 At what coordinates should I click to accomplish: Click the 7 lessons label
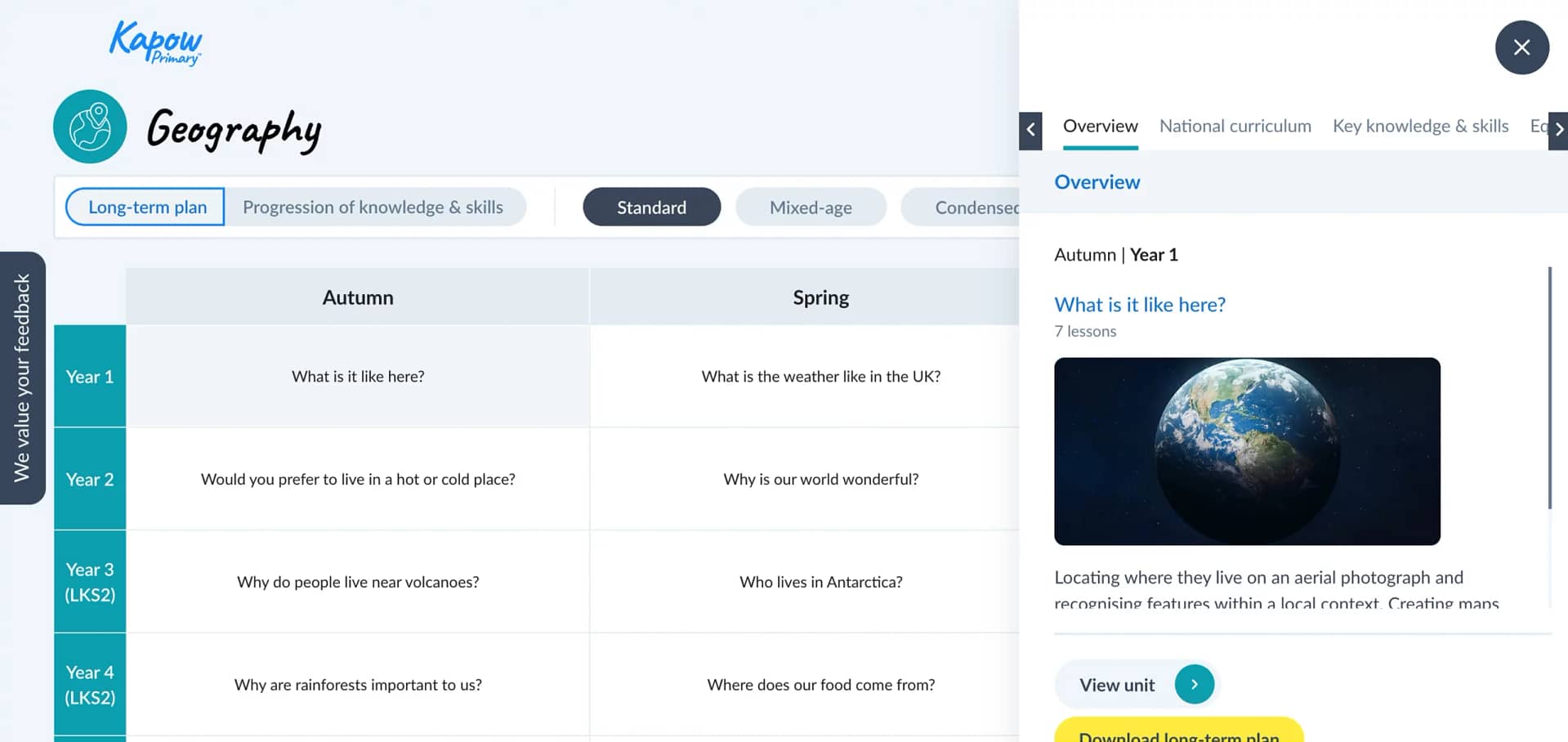tap(1085, 331)
